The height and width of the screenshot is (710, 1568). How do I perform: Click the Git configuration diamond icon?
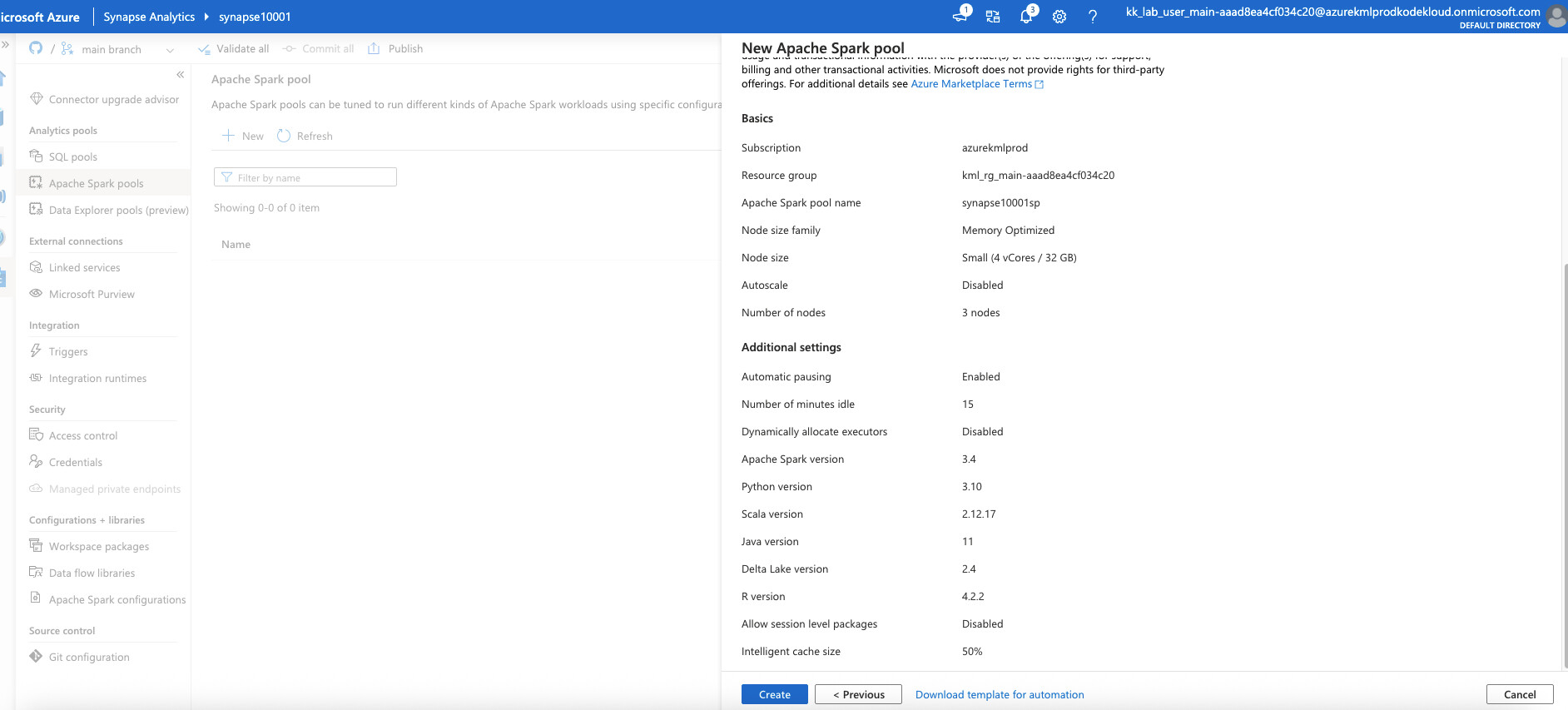tap(36, 656)
